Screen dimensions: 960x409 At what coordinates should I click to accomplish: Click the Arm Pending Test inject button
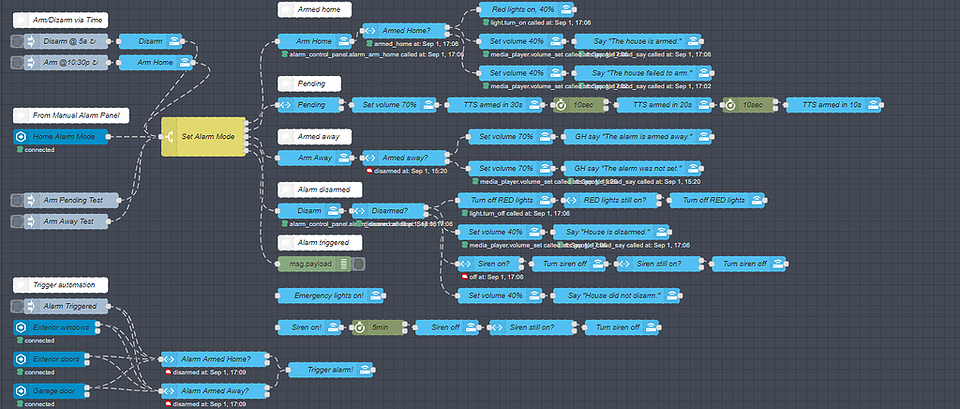pyautogui.click(x=17, y=200)
